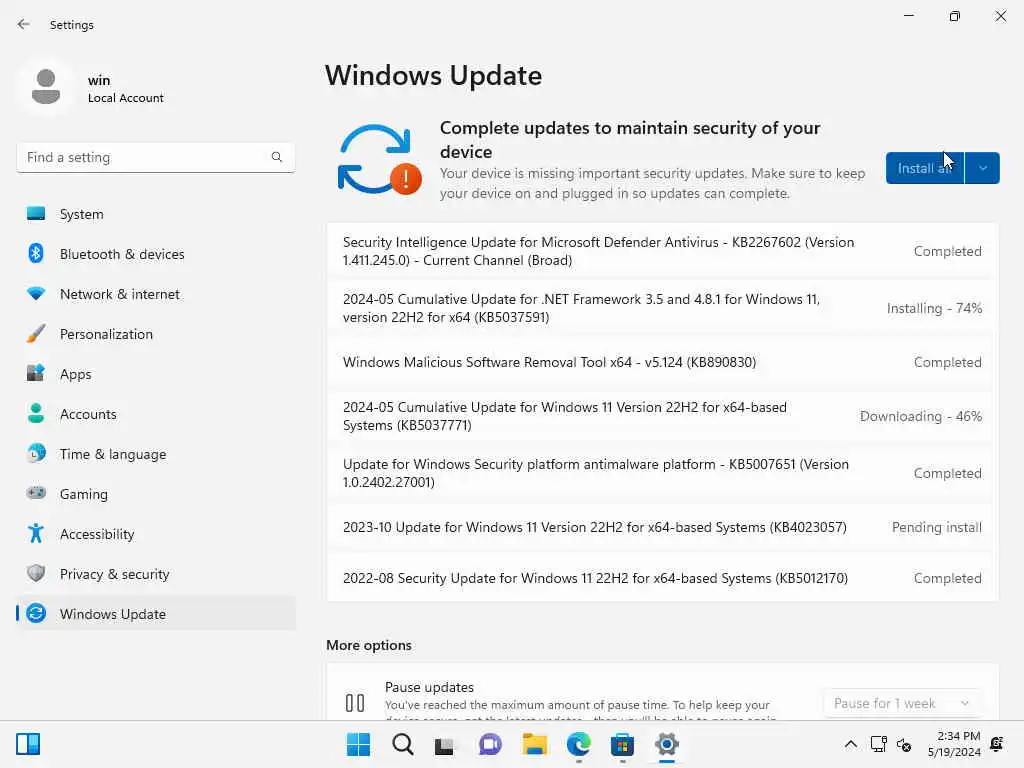1024x768 pixels.
Task: Click the 2022-08 Security Update KB5012170 row
Action: (662, 578)
